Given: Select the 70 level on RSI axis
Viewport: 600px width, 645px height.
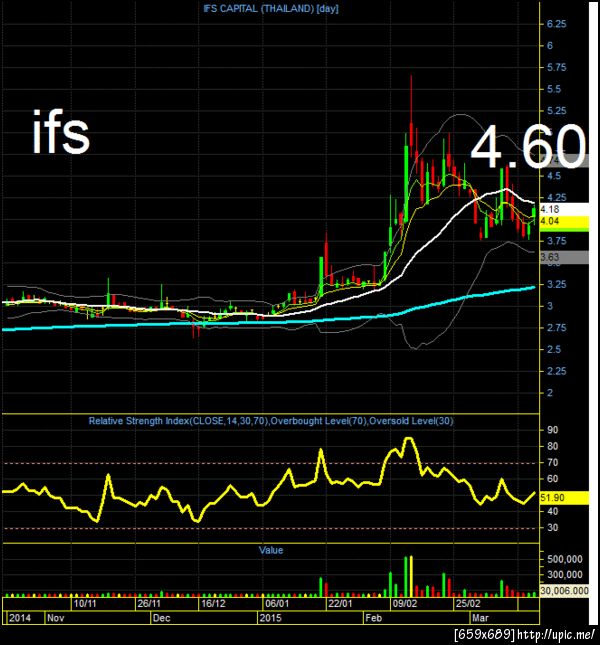Looking at the screenshot, I should tap(553, 463).
